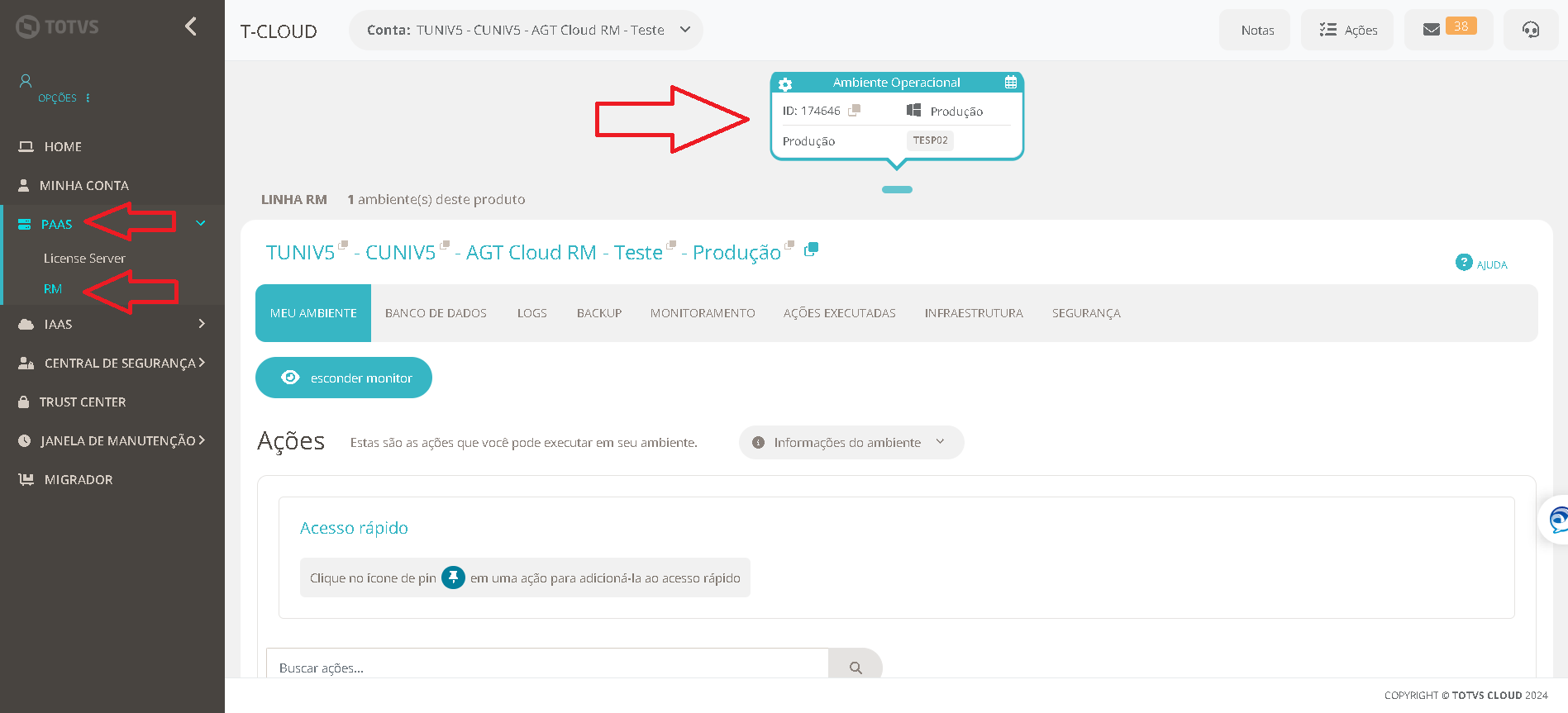Expand the IAAS submenu arrow

pyautogui.click(x=201, y=324)
